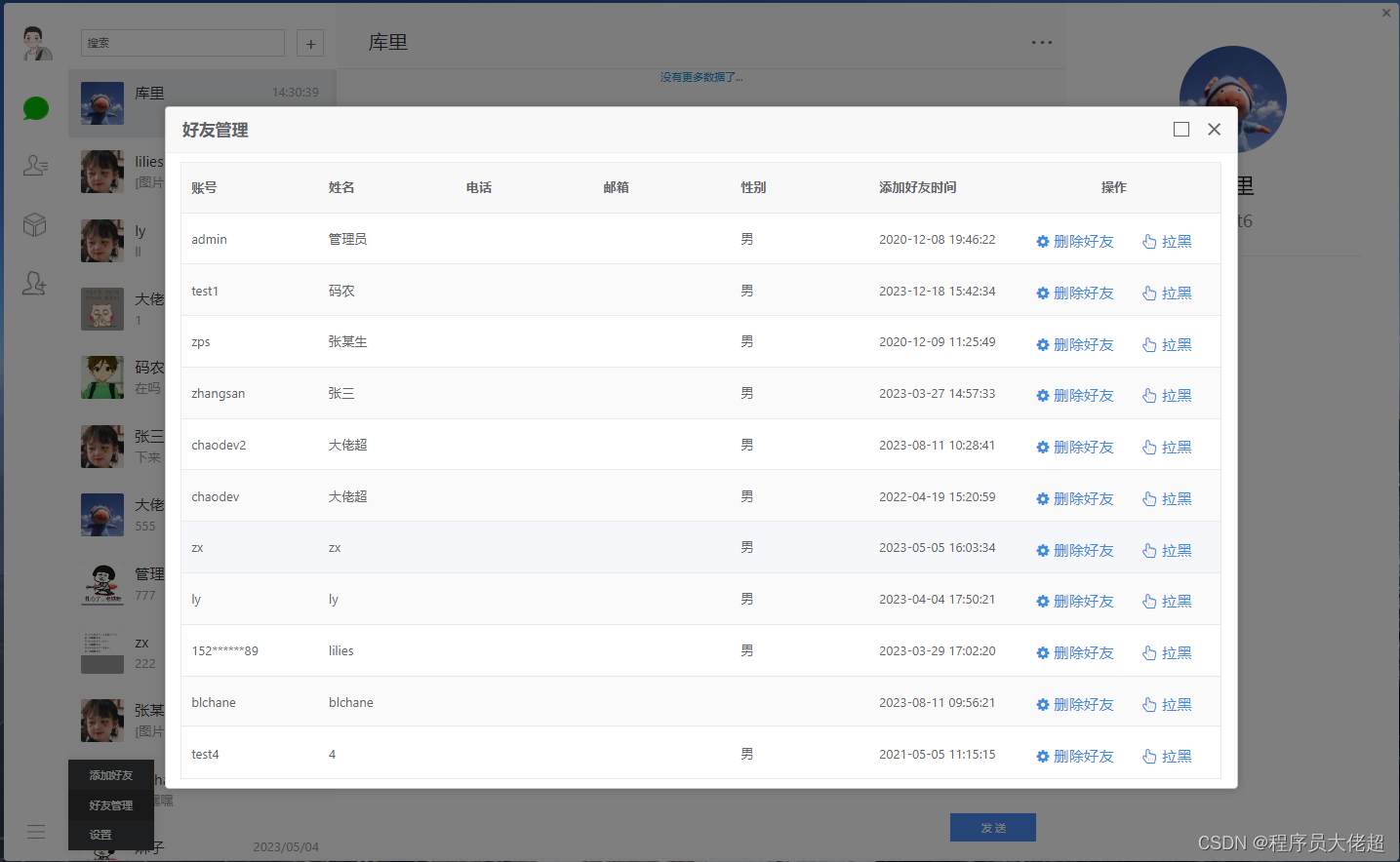Blacklist friend blchane
The image size is (1400, 862).
(1168, 705)
